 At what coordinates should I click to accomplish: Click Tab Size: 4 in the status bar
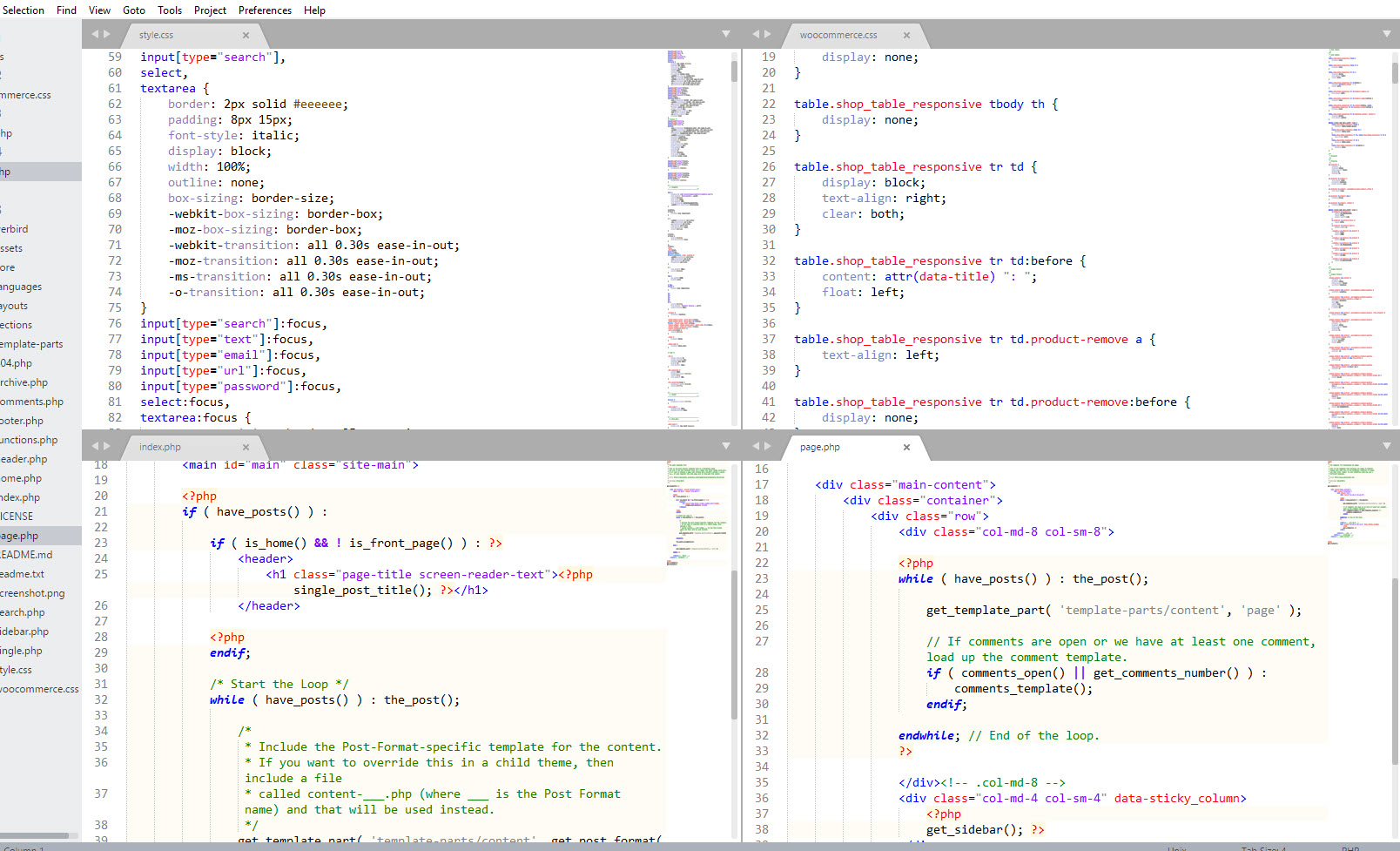[1262, 848]
